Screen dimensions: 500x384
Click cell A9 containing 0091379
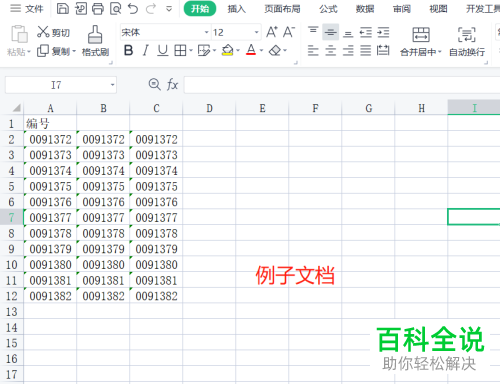pyautogui.click(x=50, y=249)
